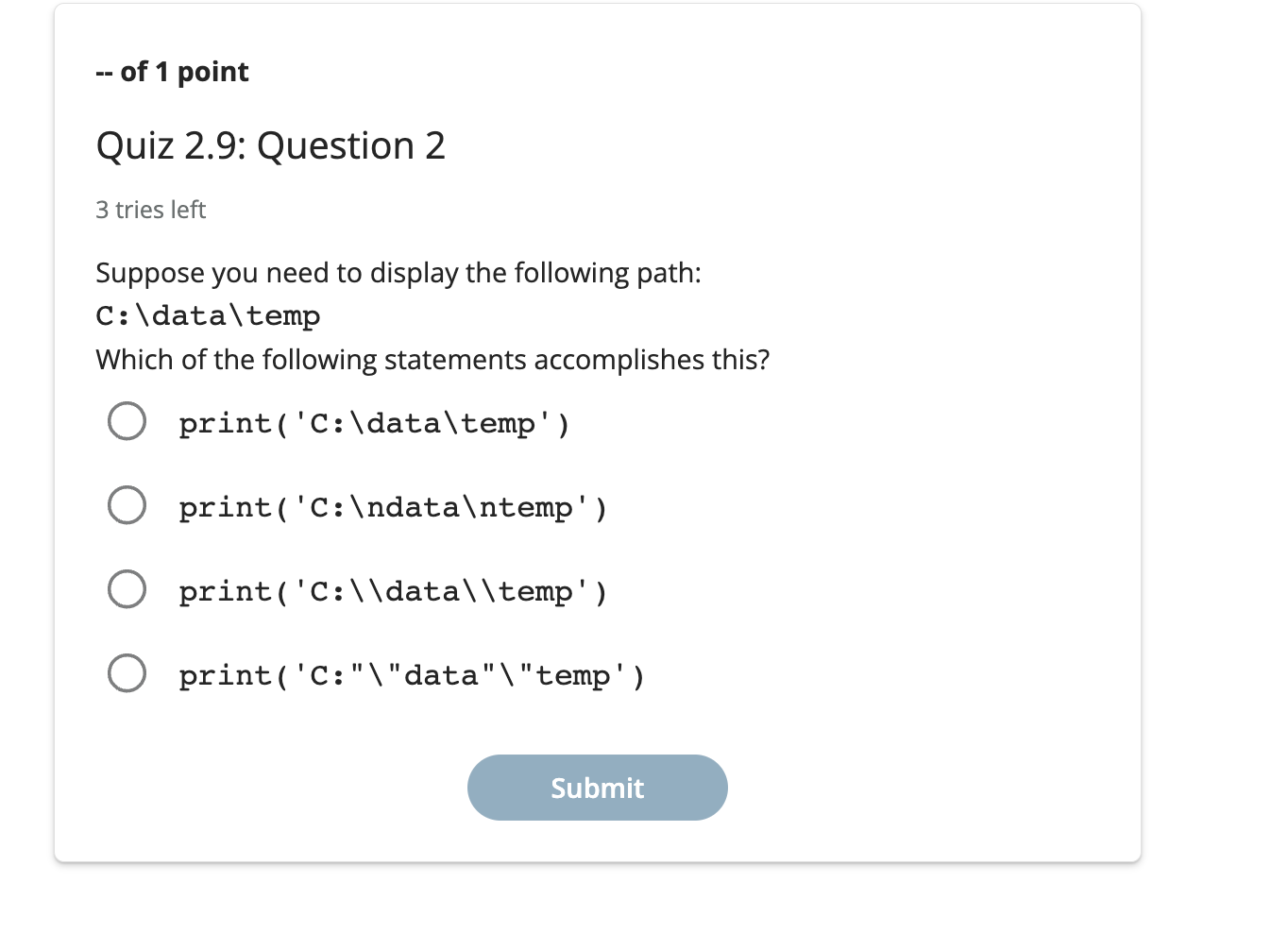Viewport: 1288px width, 933px height.
Task: Click the Submit button
Action: pos(597,787)
